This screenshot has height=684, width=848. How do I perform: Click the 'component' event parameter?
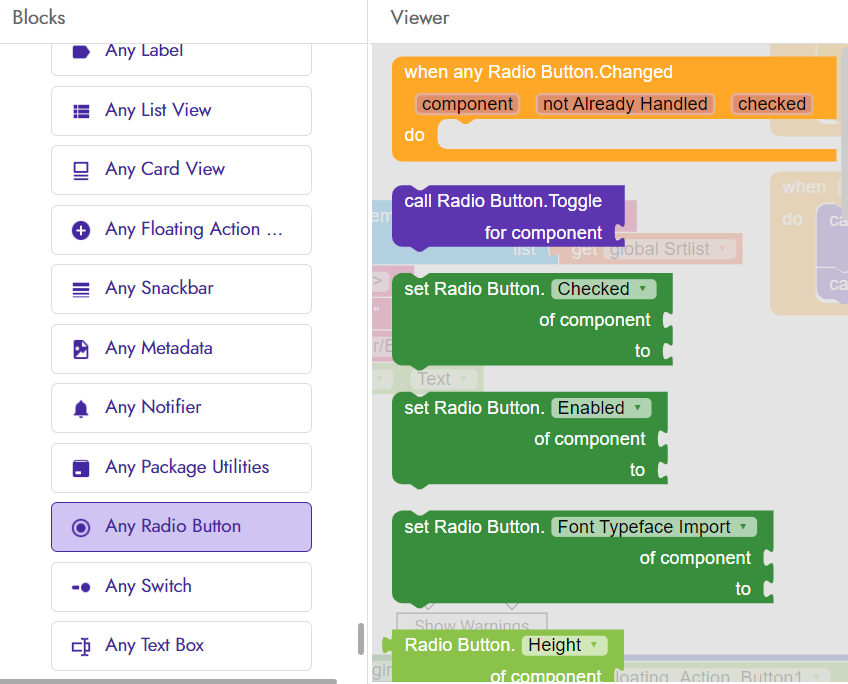(x=467, y=104)
